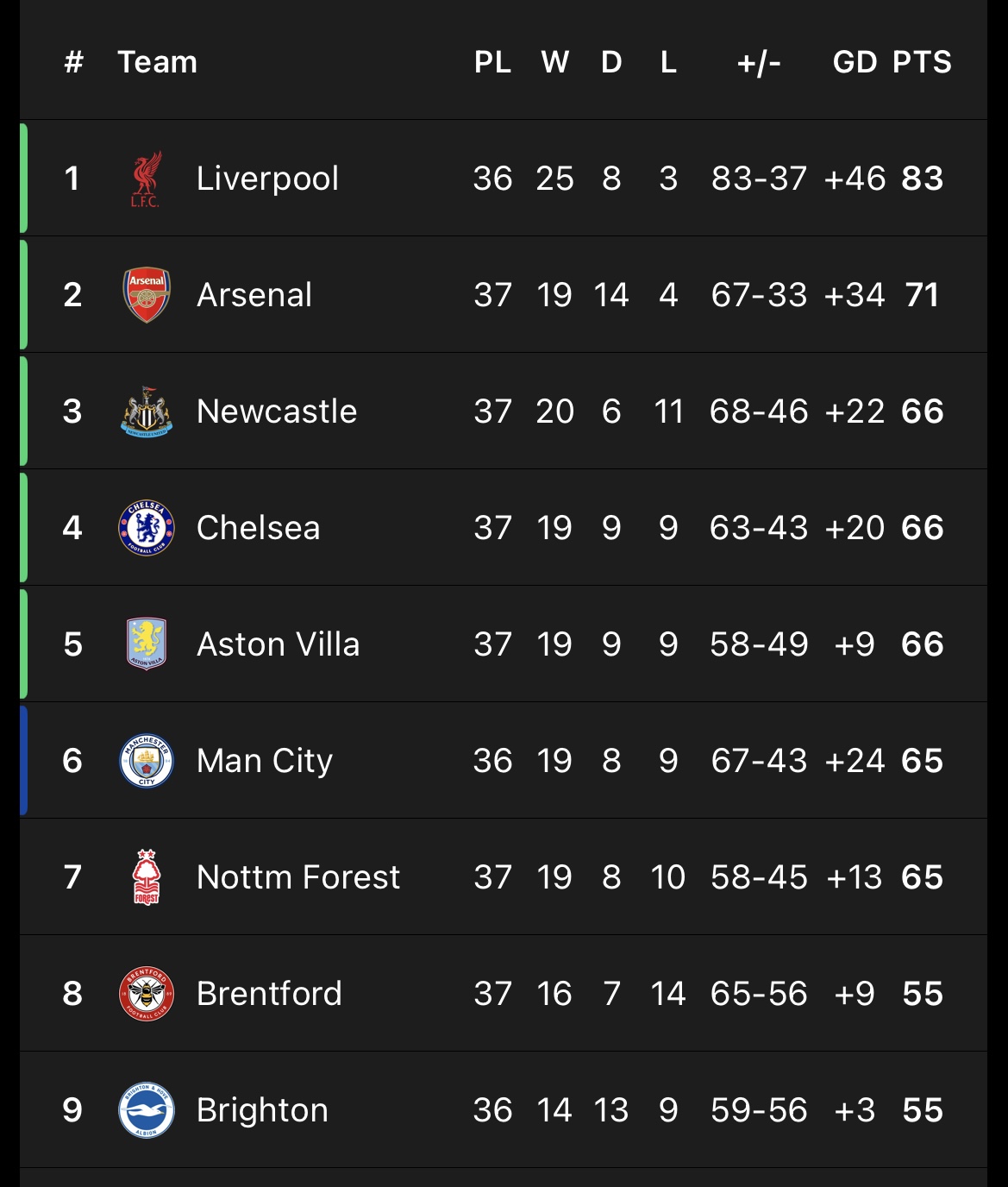Tap the Brighton club crest
The height and width of the screenshot is (1187, 1008).
[x=147, y=1110]
